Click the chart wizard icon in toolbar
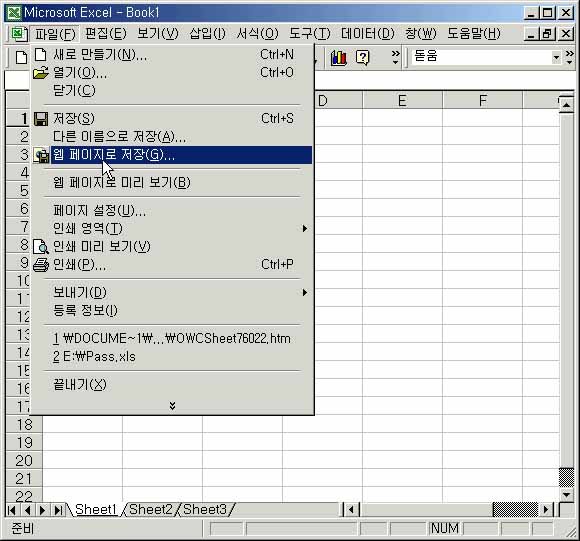Screen dimensions: 580x541 (x=338, y=58)
